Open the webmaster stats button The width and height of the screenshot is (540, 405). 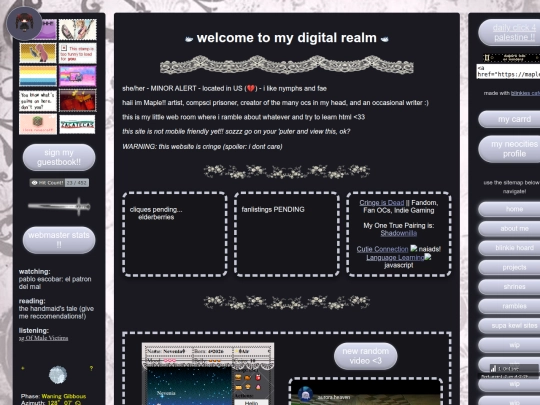pos(59,240)
